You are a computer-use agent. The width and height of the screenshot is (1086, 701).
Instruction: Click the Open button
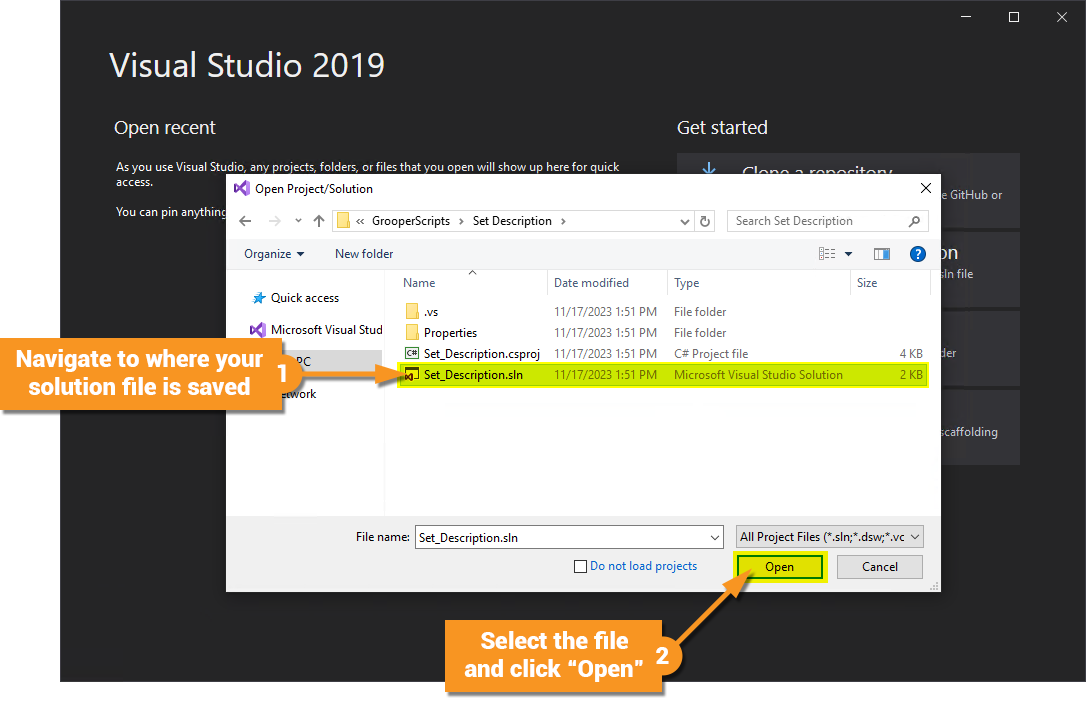pos(780,567)
